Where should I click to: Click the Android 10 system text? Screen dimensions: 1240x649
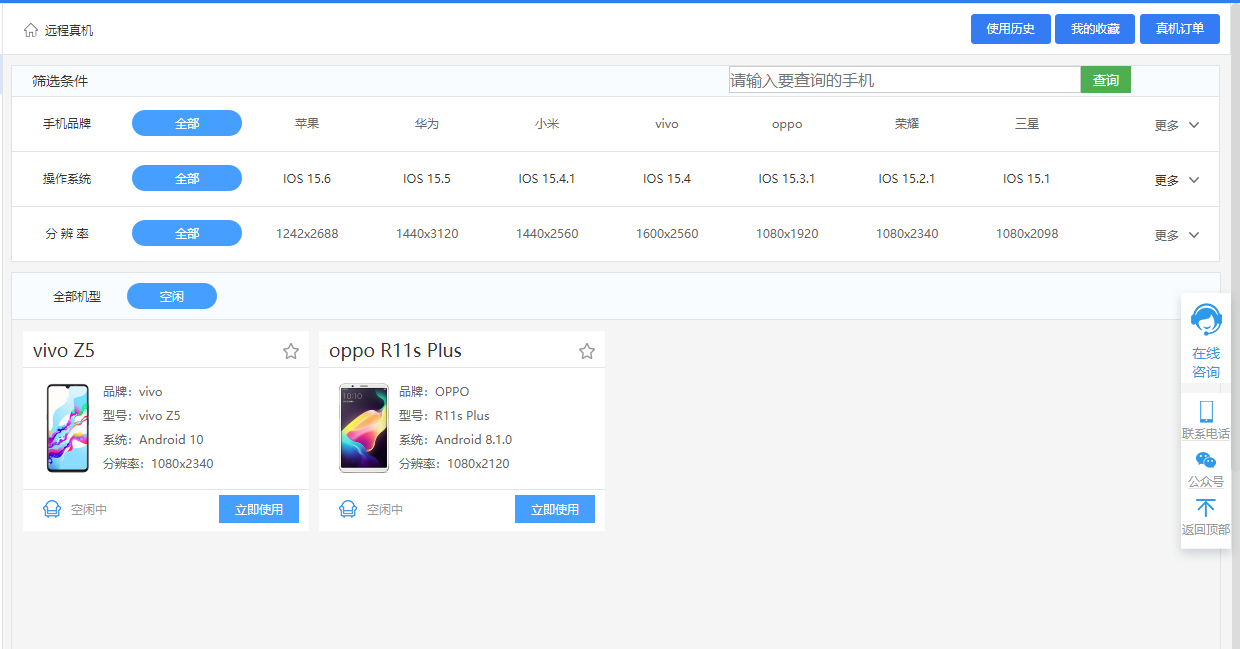point(171,440)
